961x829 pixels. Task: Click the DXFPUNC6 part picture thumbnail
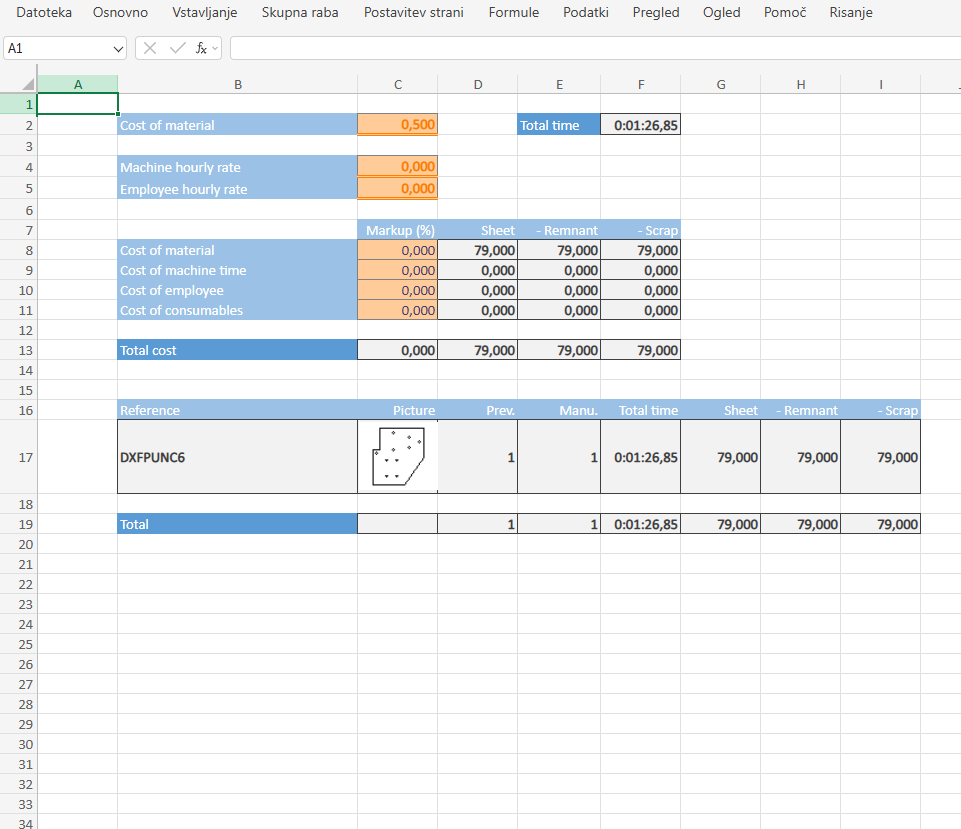click(397, 457)
